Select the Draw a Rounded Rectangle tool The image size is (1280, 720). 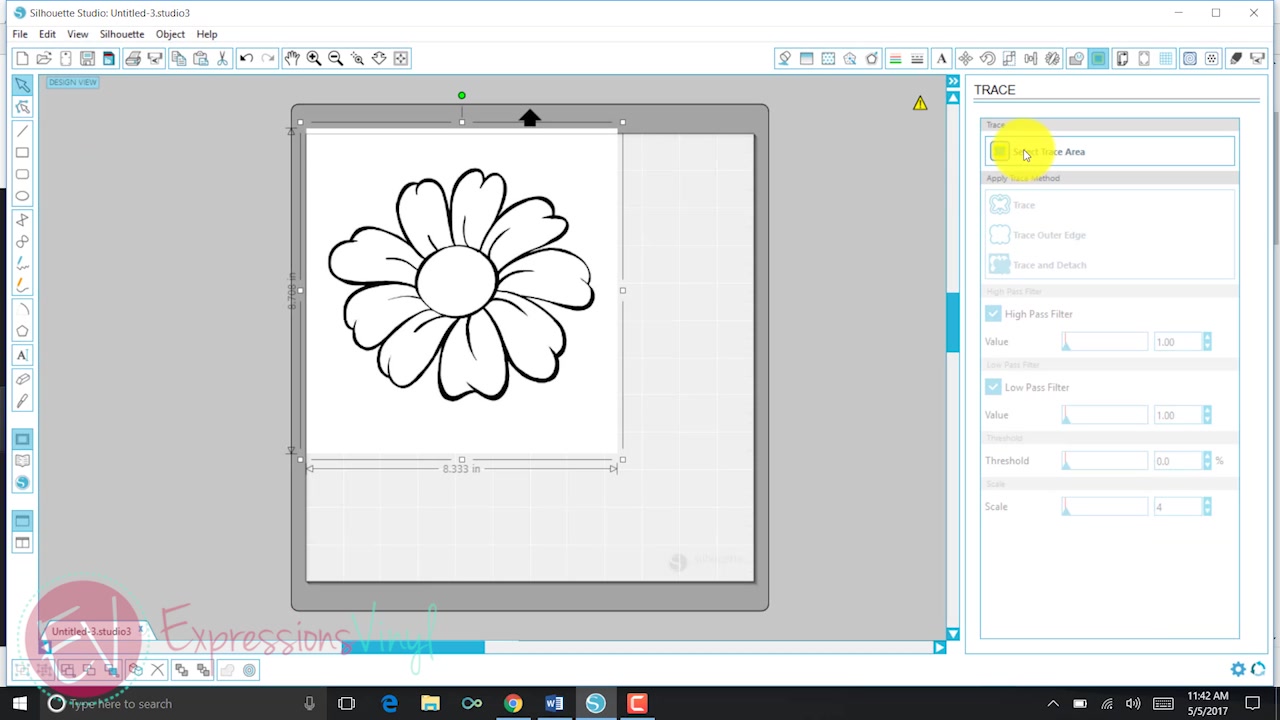click(22, 175)
